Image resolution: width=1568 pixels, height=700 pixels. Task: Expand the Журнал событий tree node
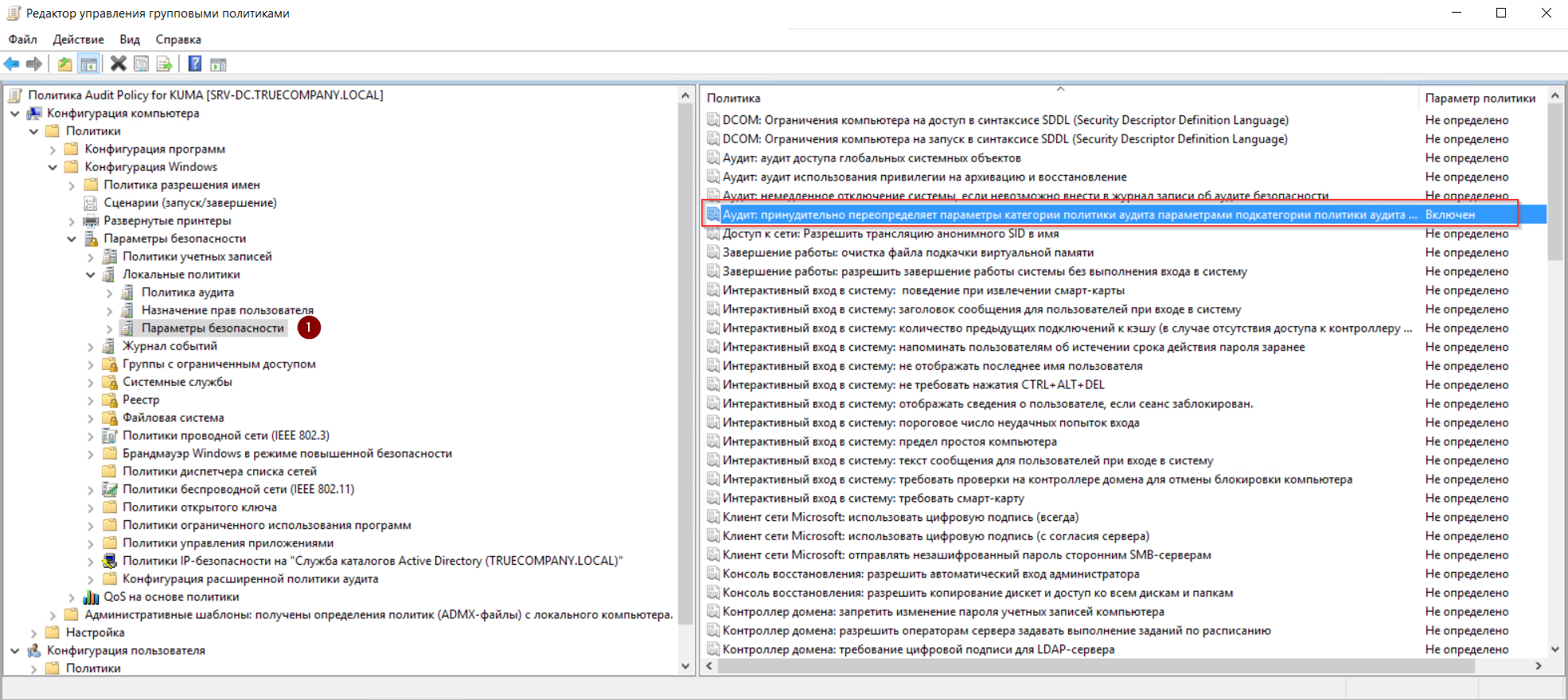click(x=91, y=346)
